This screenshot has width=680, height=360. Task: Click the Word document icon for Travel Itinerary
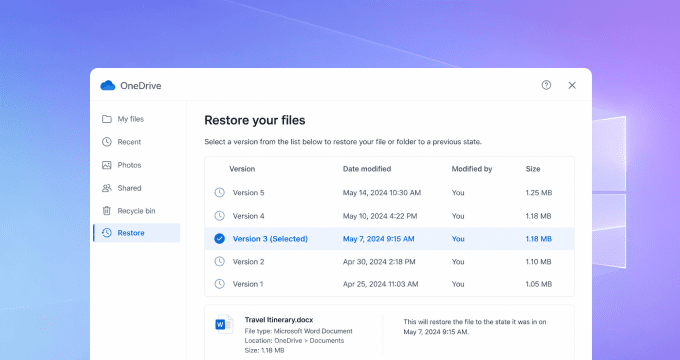(224, 324)
